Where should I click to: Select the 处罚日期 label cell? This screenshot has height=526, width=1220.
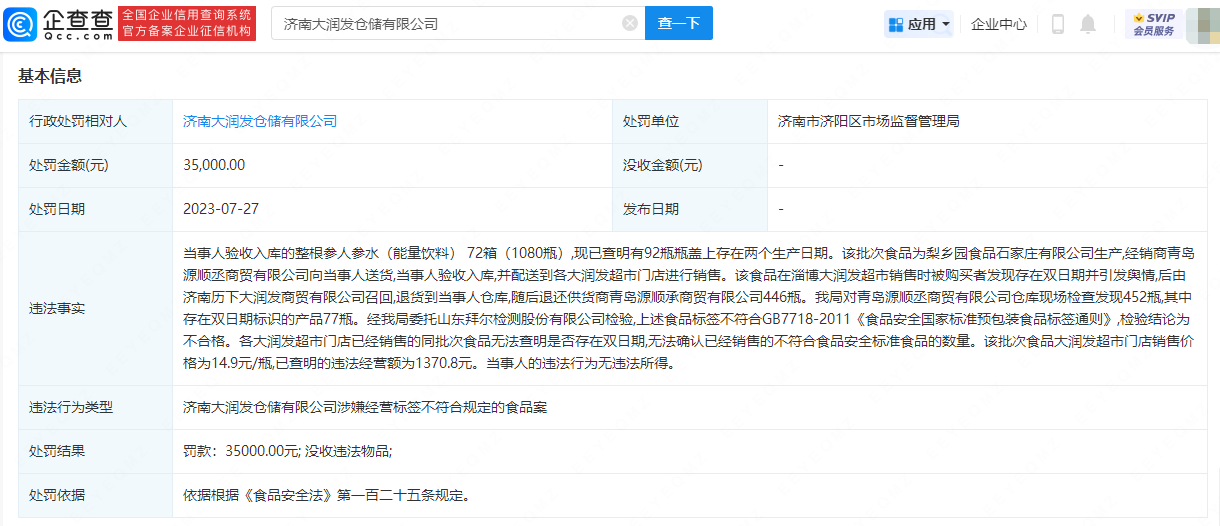tap(95, 209)
